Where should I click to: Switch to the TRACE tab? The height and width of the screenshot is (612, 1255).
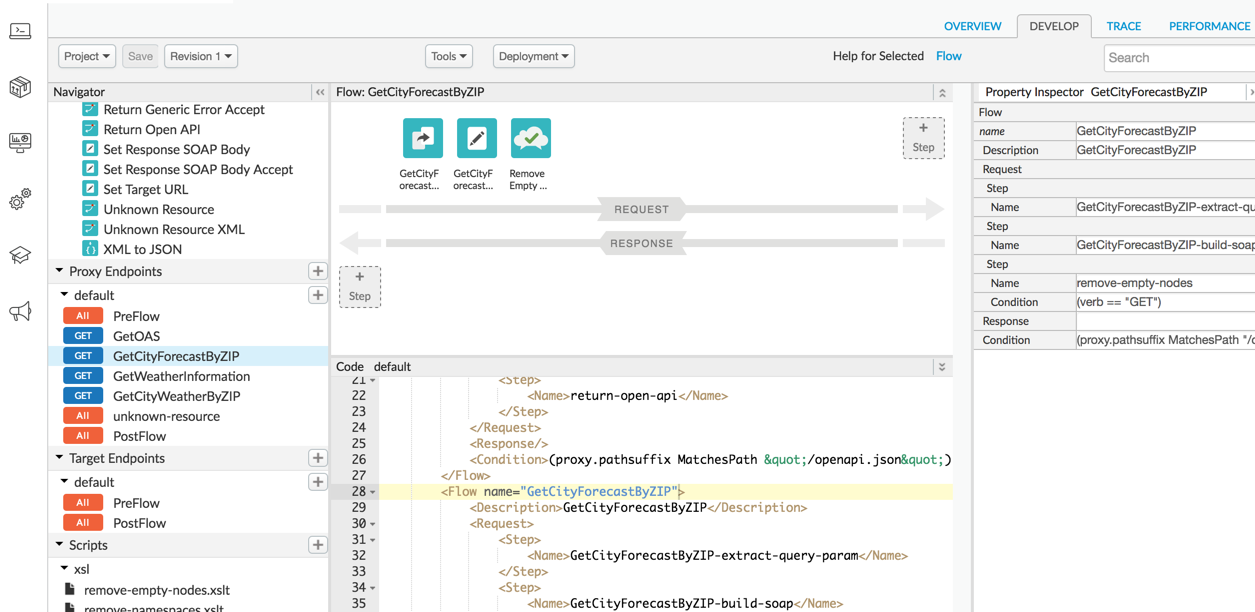(x=1123, y=26)
